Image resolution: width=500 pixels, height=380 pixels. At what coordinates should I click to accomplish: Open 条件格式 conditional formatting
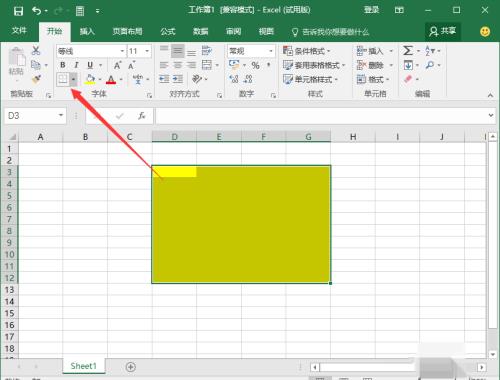pos(306,51)
